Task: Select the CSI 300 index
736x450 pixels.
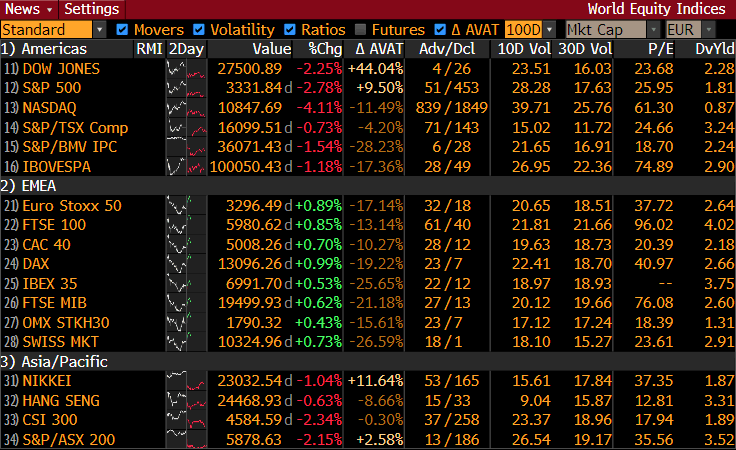Action: [x=50, y=419]
